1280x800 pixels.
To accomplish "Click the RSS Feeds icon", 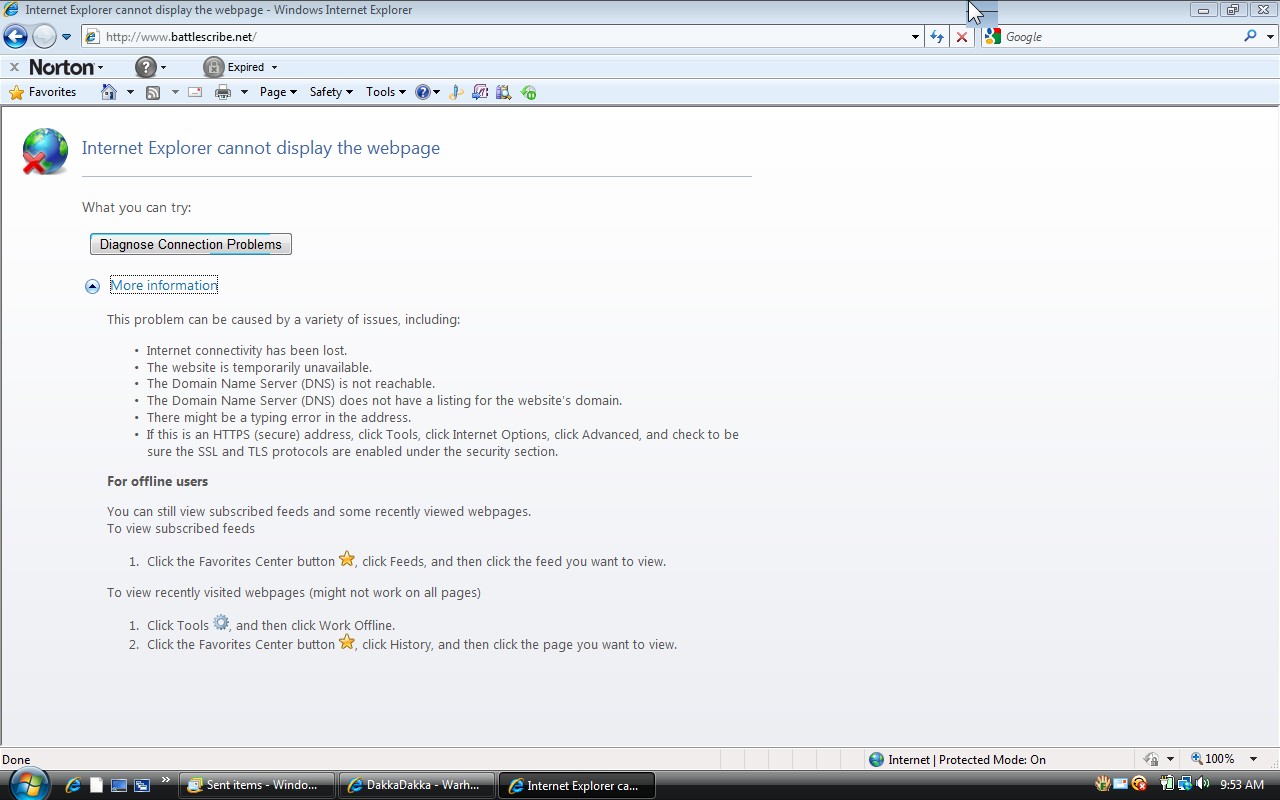I will point(153,92).
